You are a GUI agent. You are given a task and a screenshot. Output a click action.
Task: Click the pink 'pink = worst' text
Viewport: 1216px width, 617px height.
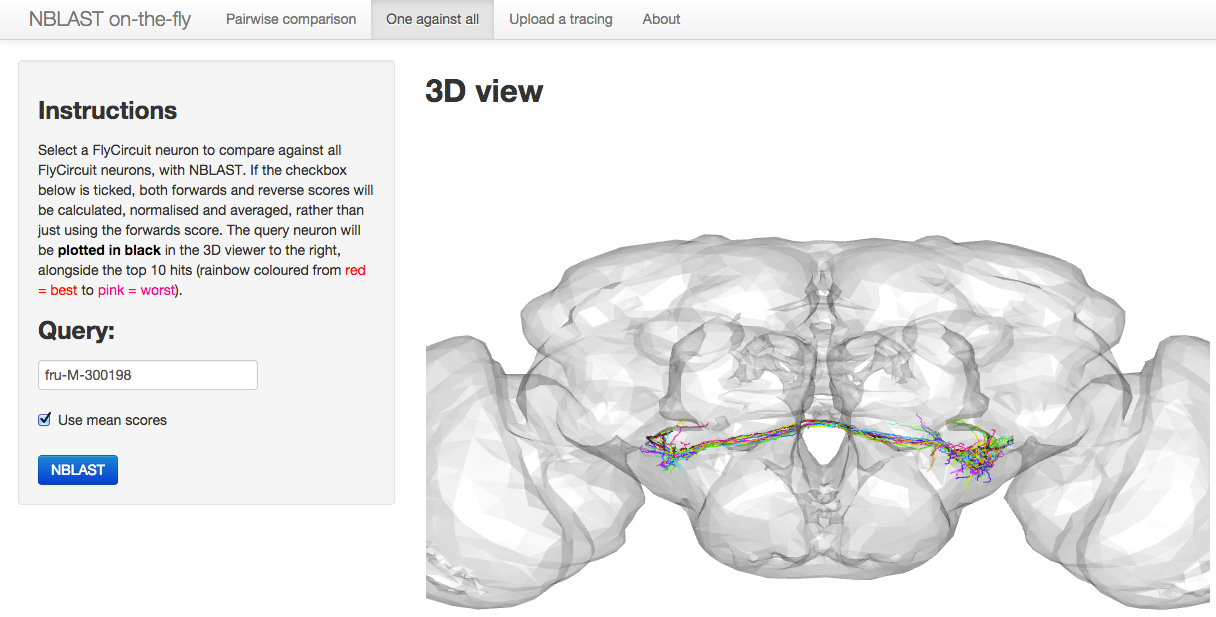point(137,290)
